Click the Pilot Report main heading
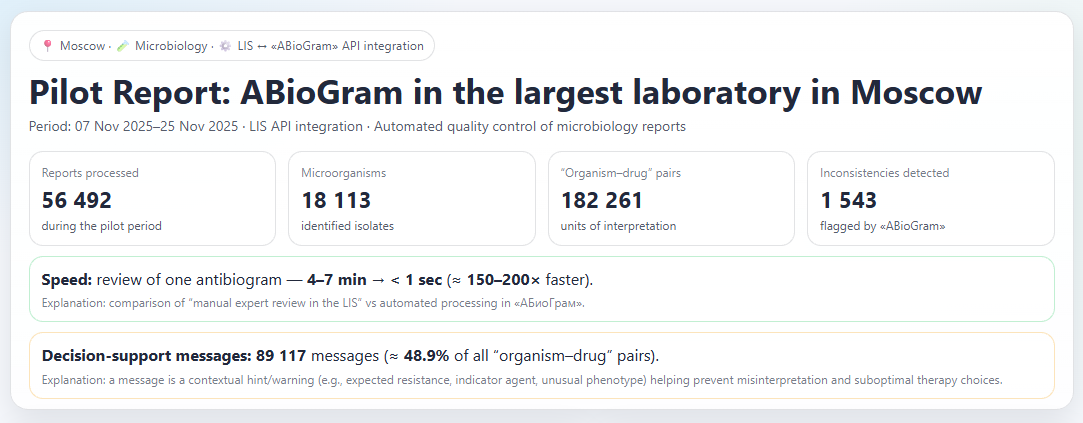This screenshot has width=1083, height=423. point(505,92)
